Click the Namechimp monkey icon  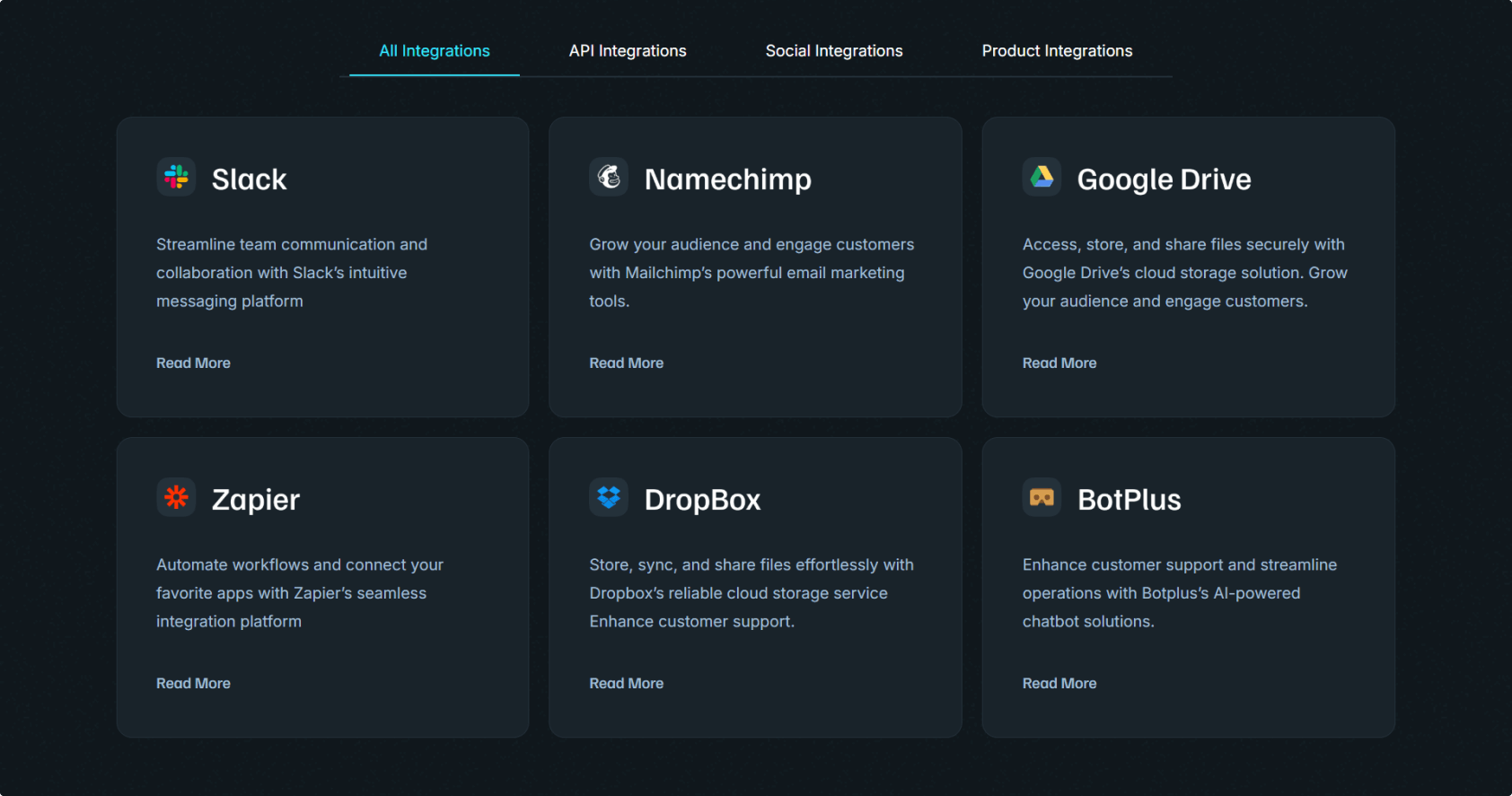tap(609, 177)
